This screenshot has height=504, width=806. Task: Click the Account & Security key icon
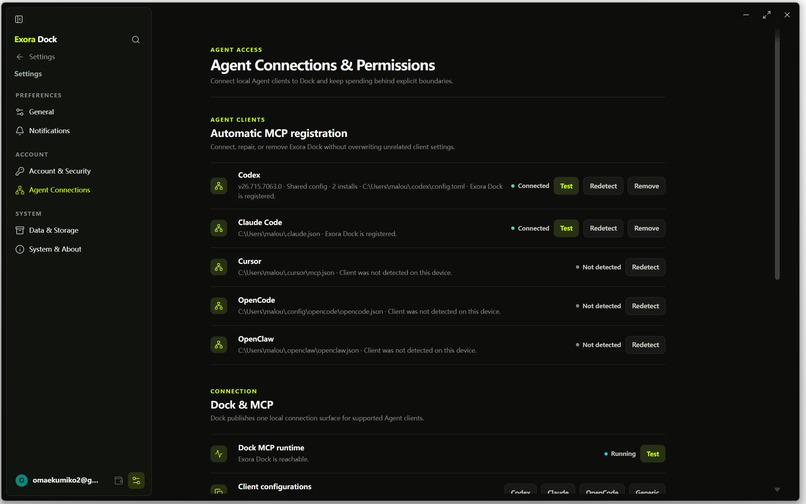20,171
